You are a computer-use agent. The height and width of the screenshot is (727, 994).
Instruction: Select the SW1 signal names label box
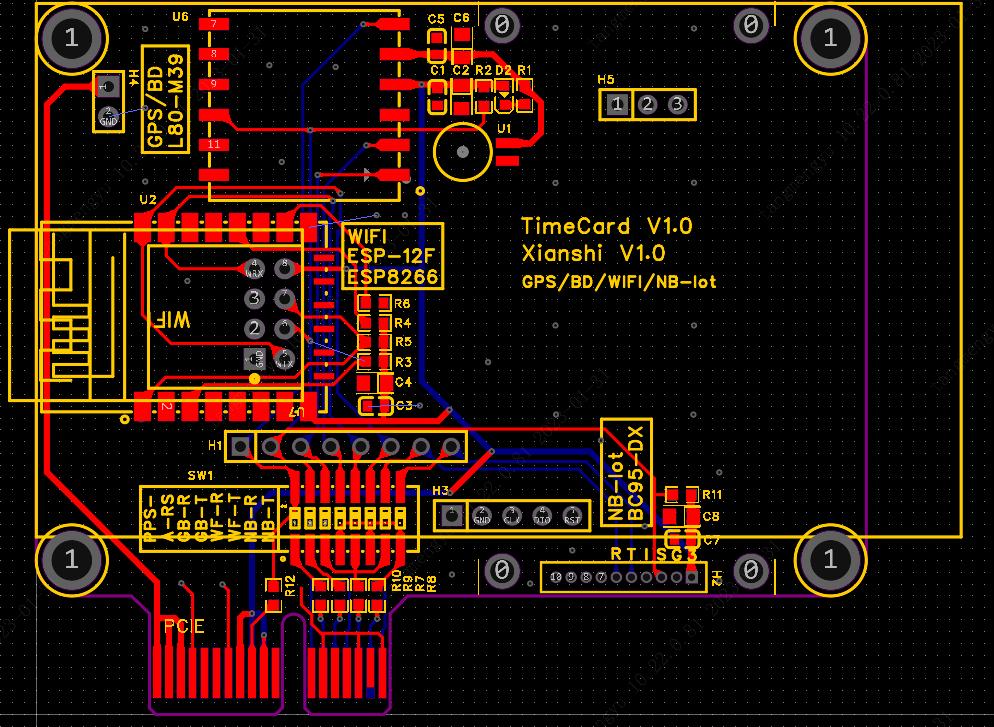pos(209,519)
